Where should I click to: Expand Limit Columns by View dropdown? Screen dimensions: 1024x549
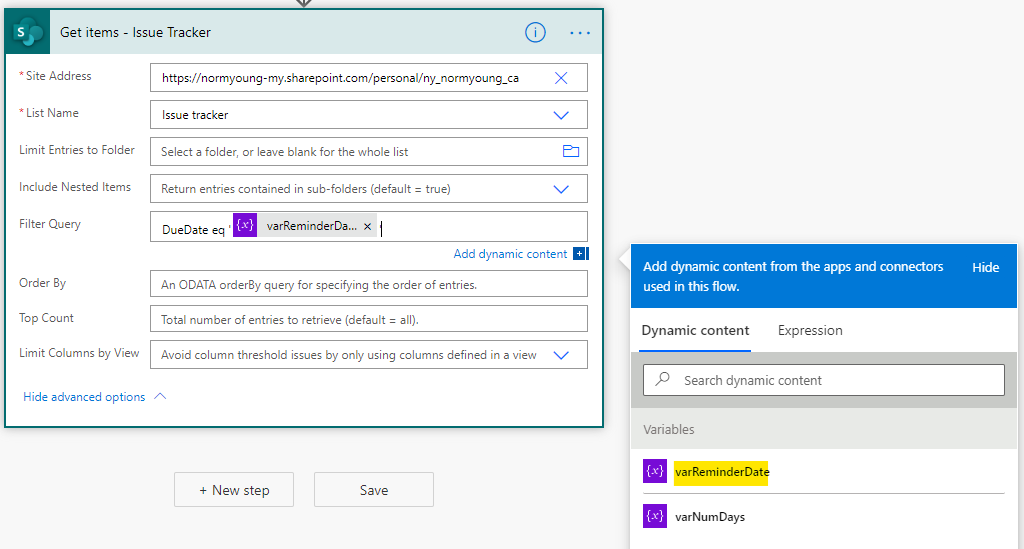pos(561,355)
